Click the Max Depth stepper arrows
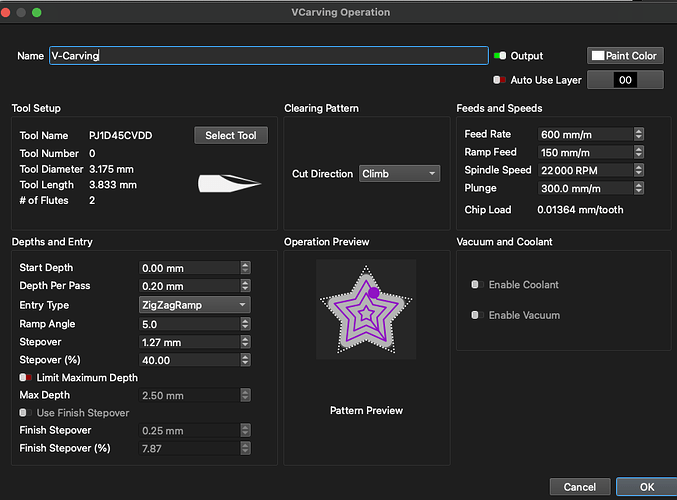 click(245, 395)
